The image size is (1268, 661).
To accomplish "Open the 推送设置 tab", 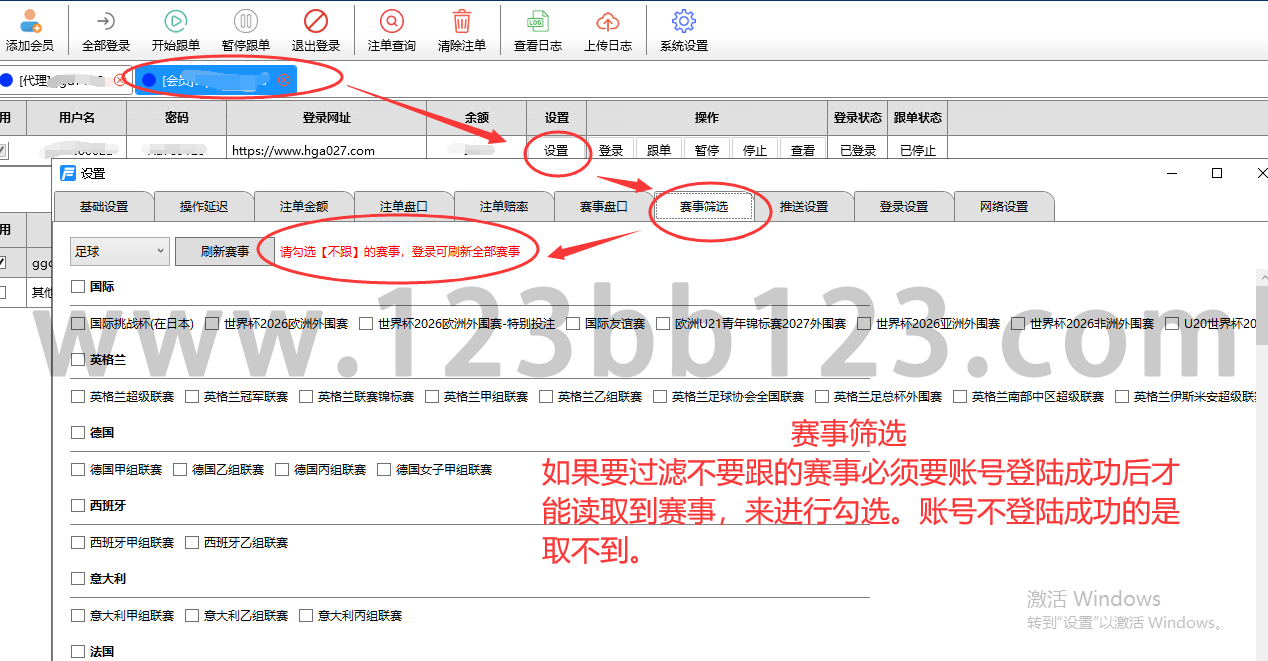I will pyautogui.click(x=803, y=207).
